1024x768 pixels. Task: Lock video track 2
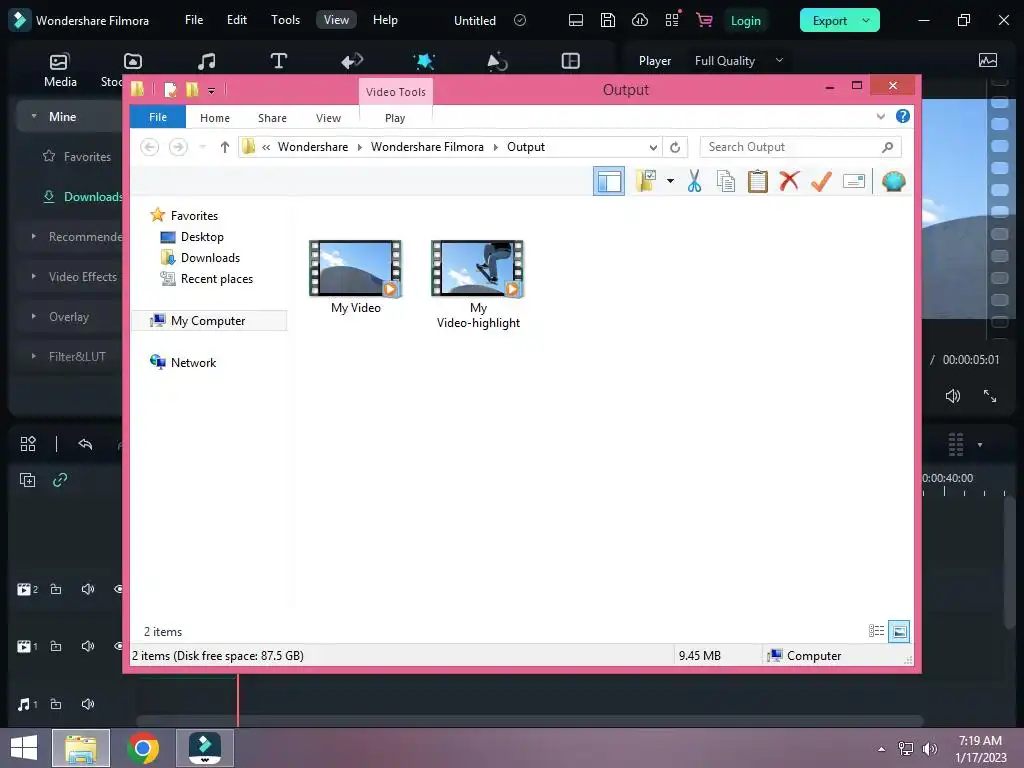pyautogui.click(x=56, y=589)
